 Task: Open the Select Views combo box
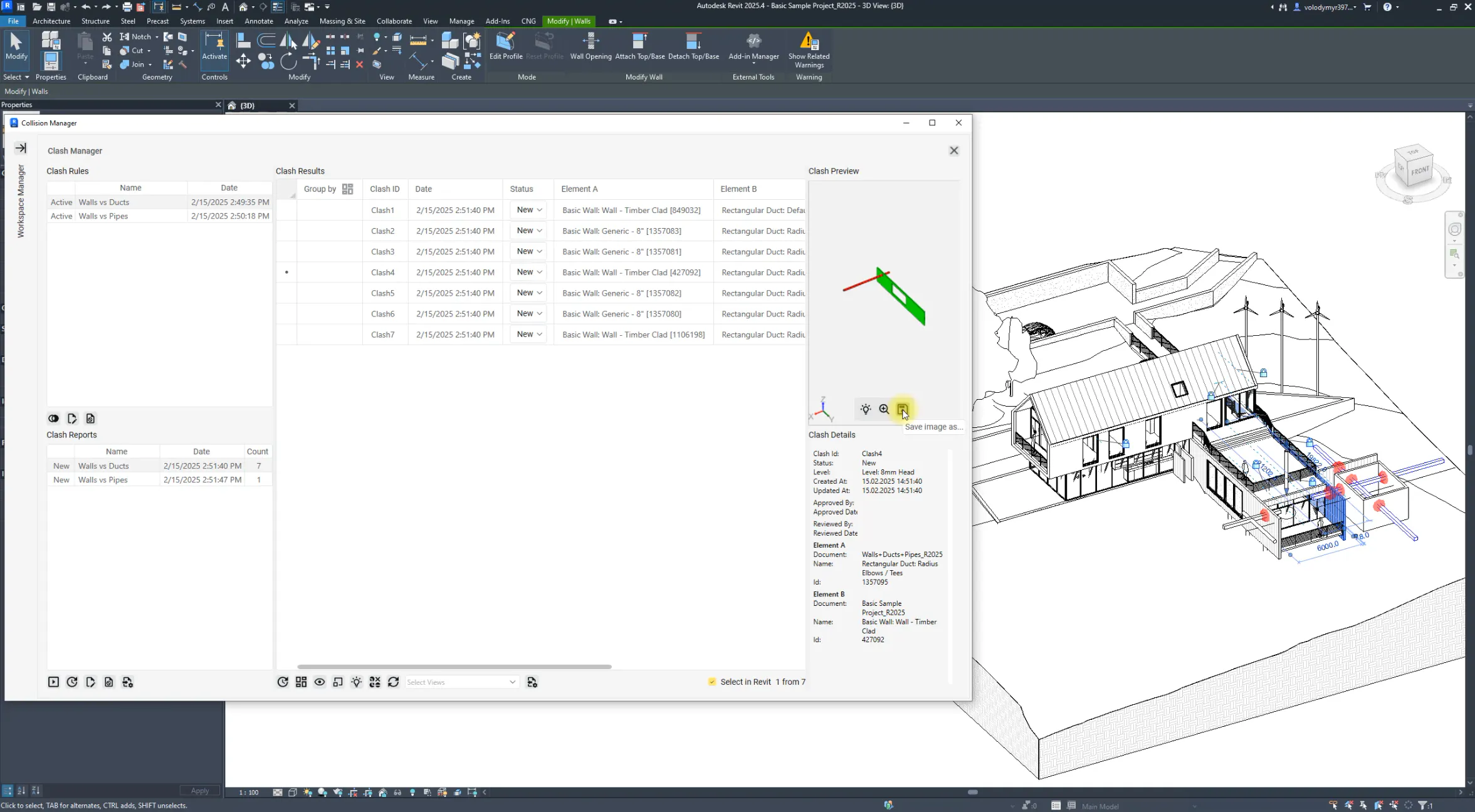click(461, 682)
